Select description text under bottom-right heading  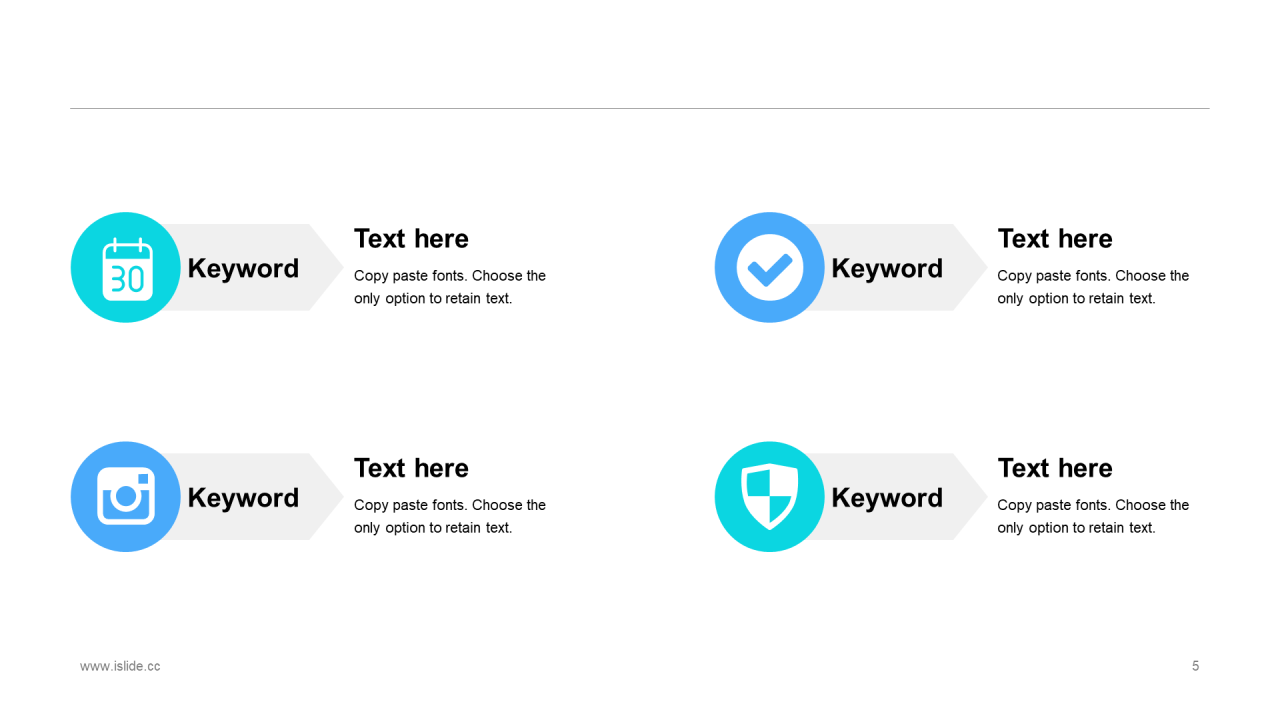[x=1093, y=516]
